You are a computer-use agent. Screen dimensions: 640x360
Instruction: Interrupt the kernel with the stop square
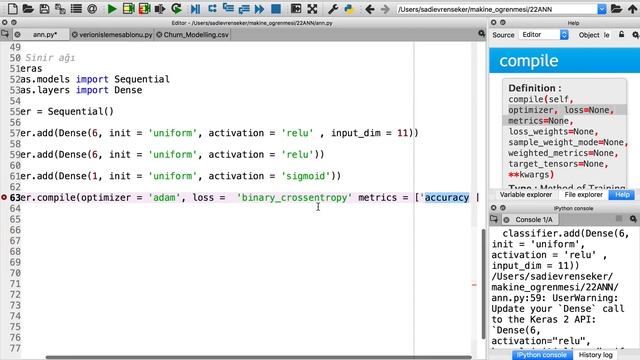tap(619, 219)
